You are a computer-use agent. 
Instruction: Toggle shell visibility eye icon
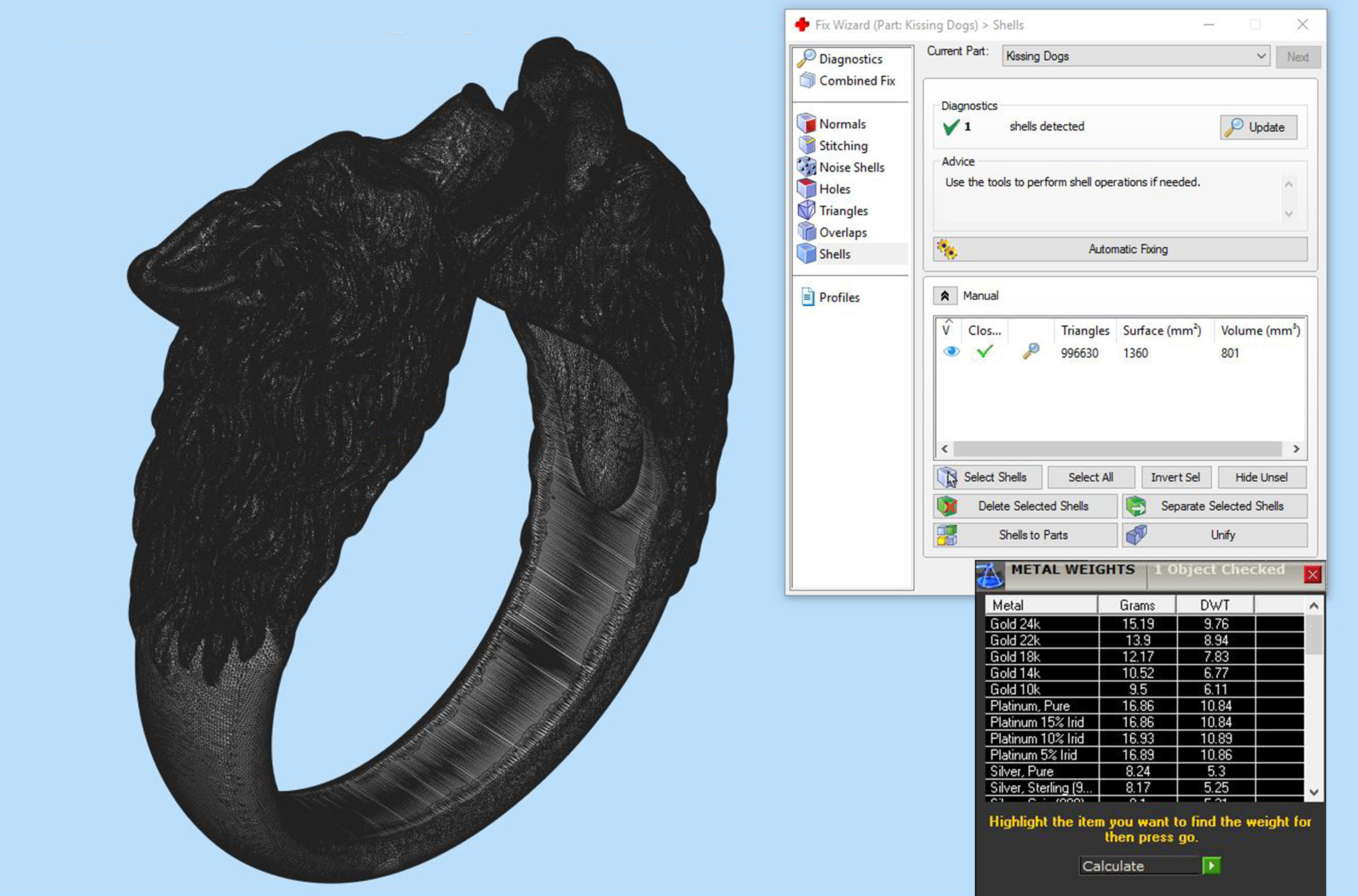951,351
